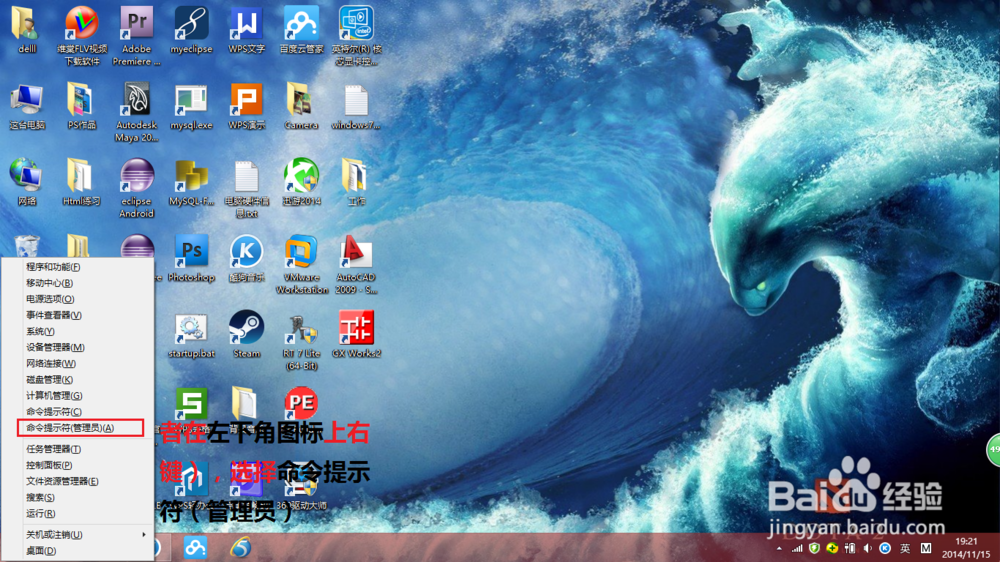This screenshot has width=1000, height=562.
Task: Select the MySQL-F... desktop icon
Action: click(x=191, y=182)
